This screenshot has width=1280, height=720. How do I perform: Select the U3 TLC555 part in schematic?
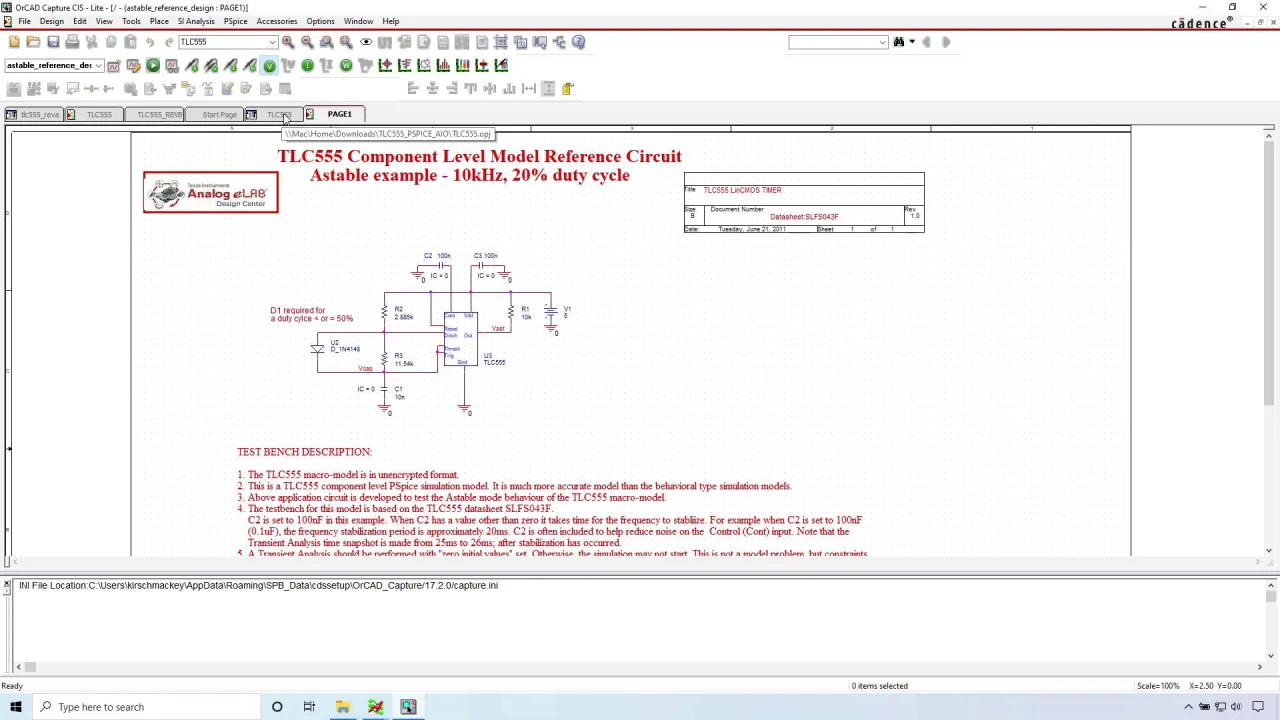[x=461, y=339]
